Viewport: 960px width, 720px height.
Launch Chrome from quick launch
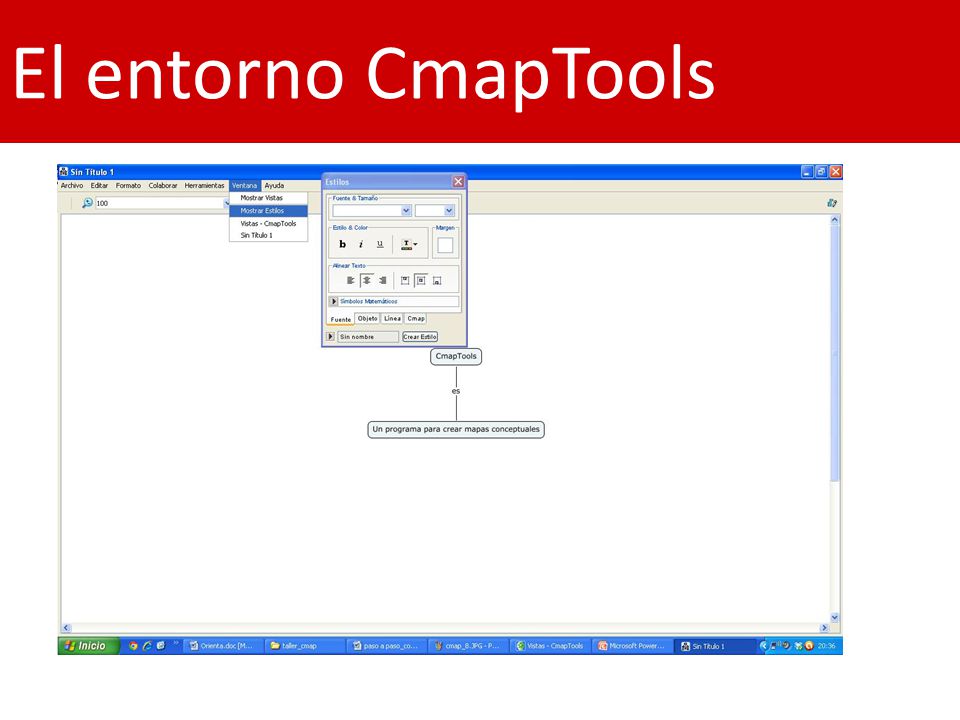[x=133, y=646]
